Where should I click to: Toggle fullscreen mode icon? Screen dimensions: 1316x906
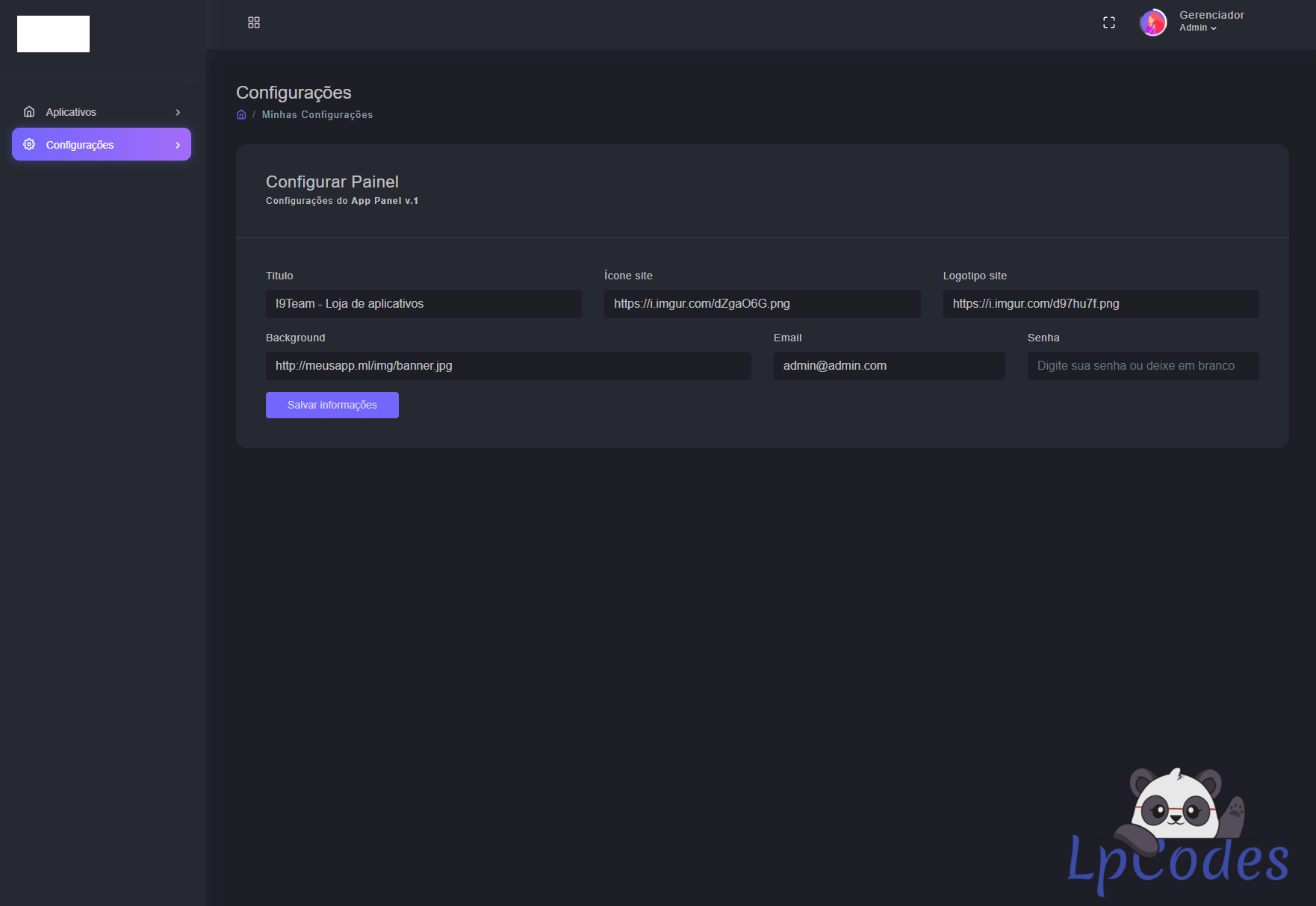point(1109,23)
